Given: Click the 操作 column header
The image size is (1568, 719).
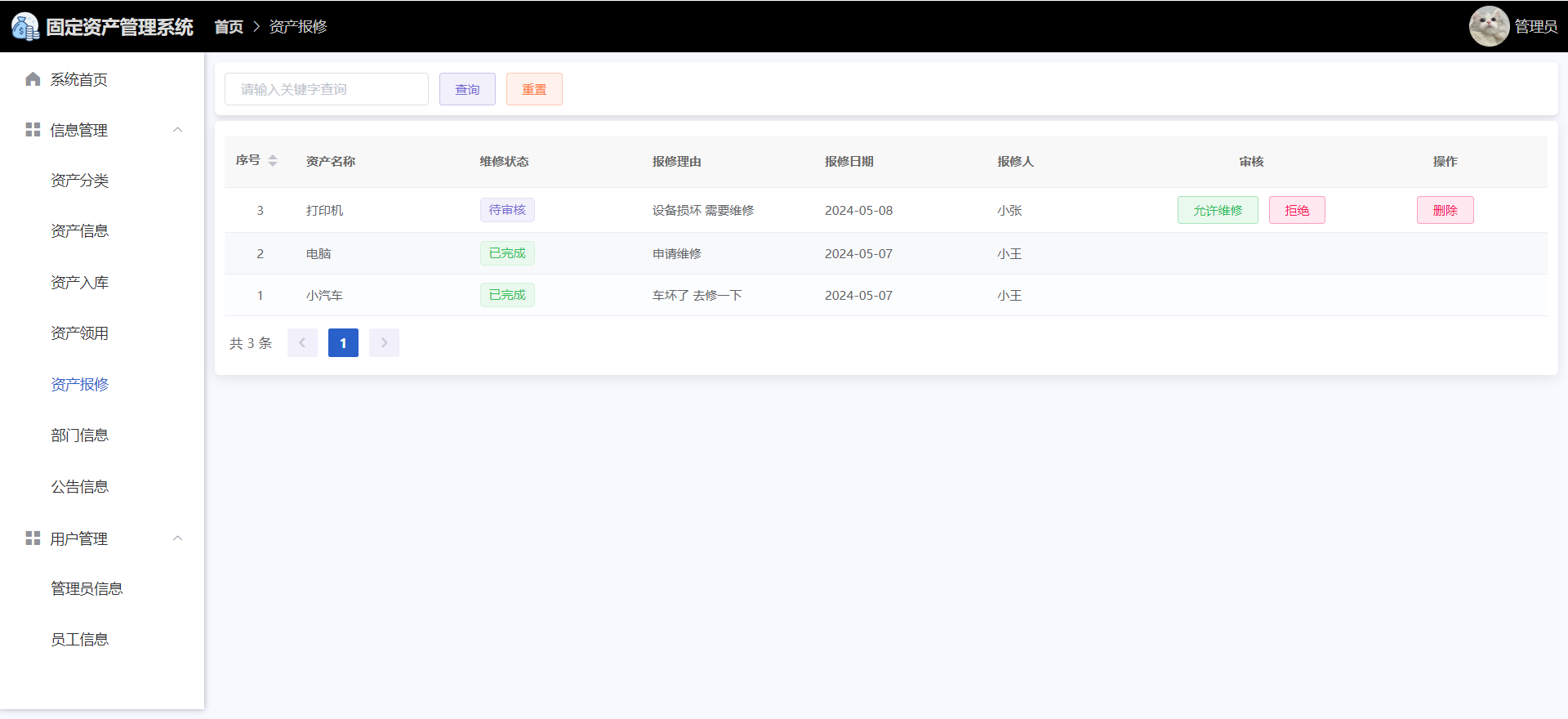Looking at the screenshot, I should click(1445, 162).
